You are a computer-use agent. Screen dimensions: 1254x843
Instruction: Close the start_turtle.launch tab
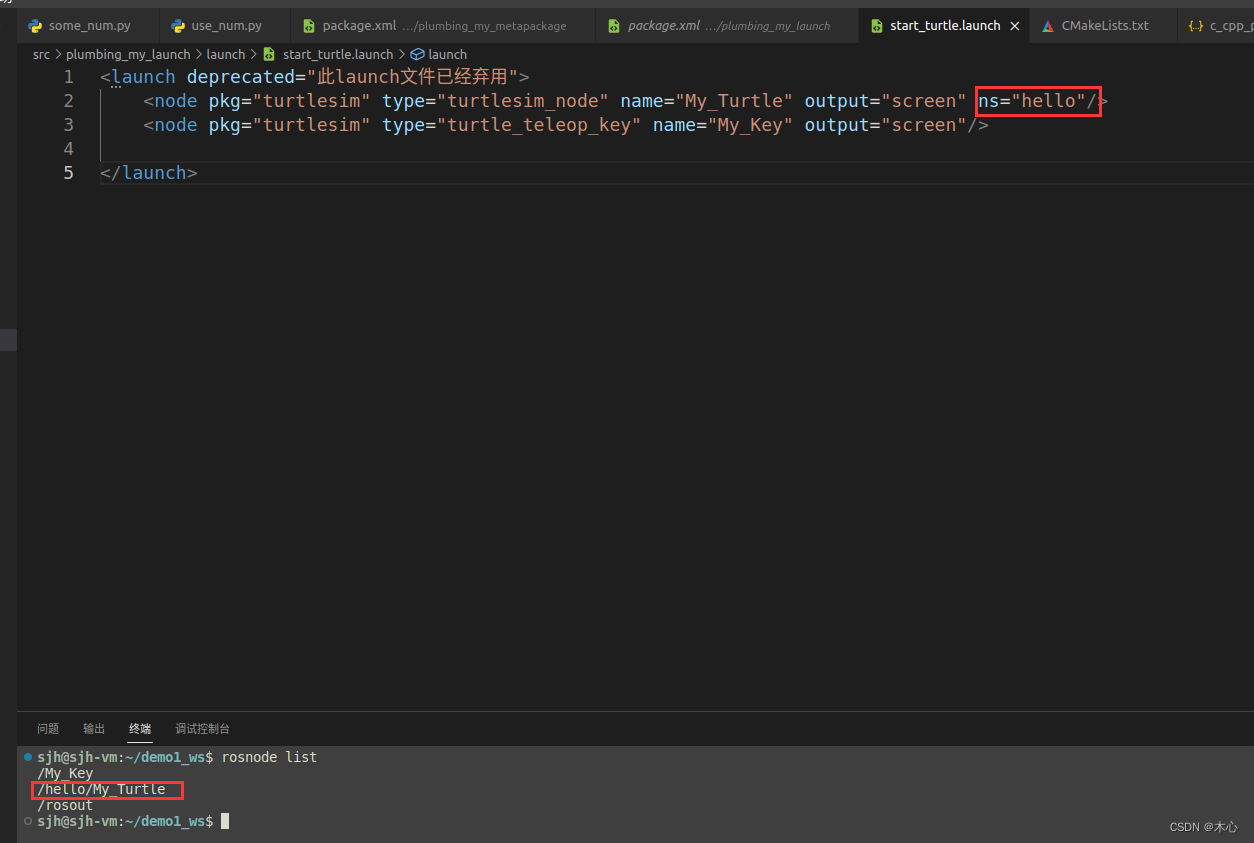[x=1015, y=26]
